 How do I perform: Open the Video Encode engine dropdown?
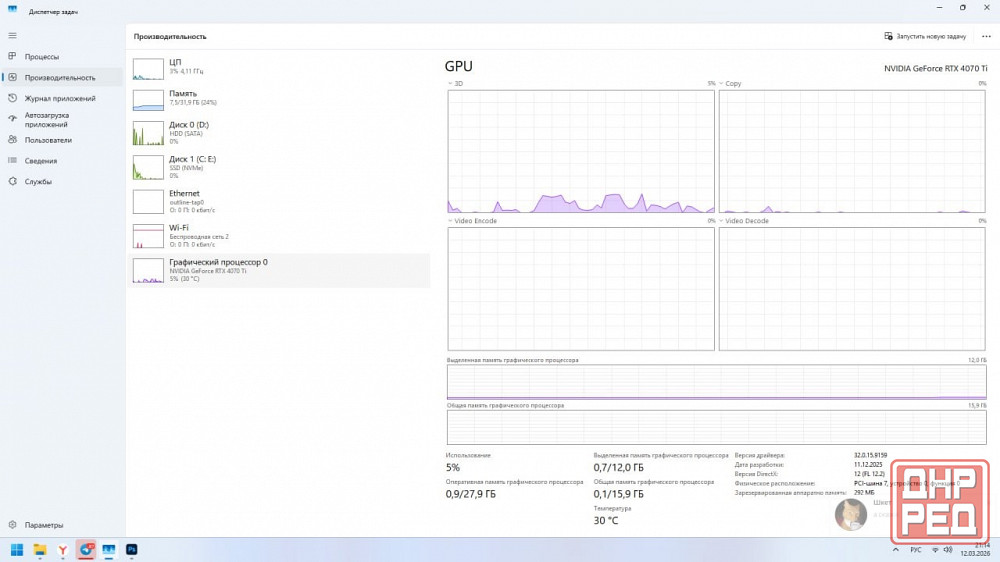click(451, 221)
